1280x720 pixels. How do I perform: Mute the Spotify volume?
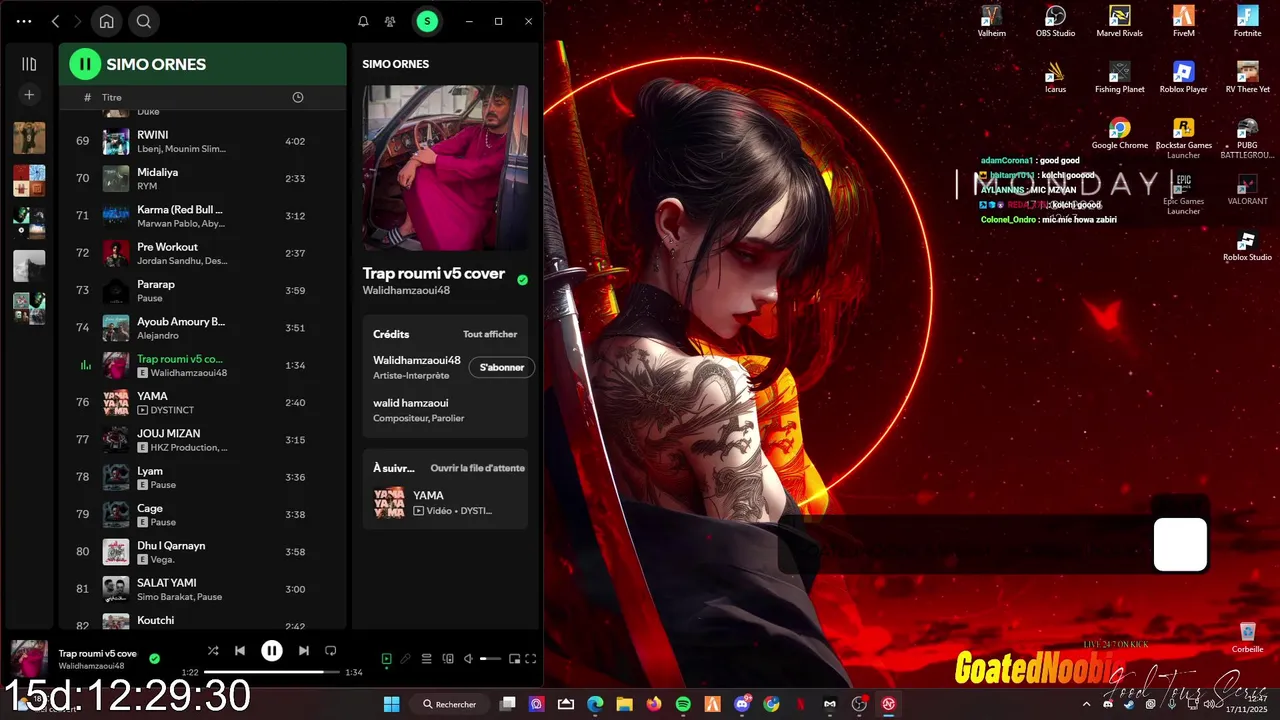click(x=467, y=659)
